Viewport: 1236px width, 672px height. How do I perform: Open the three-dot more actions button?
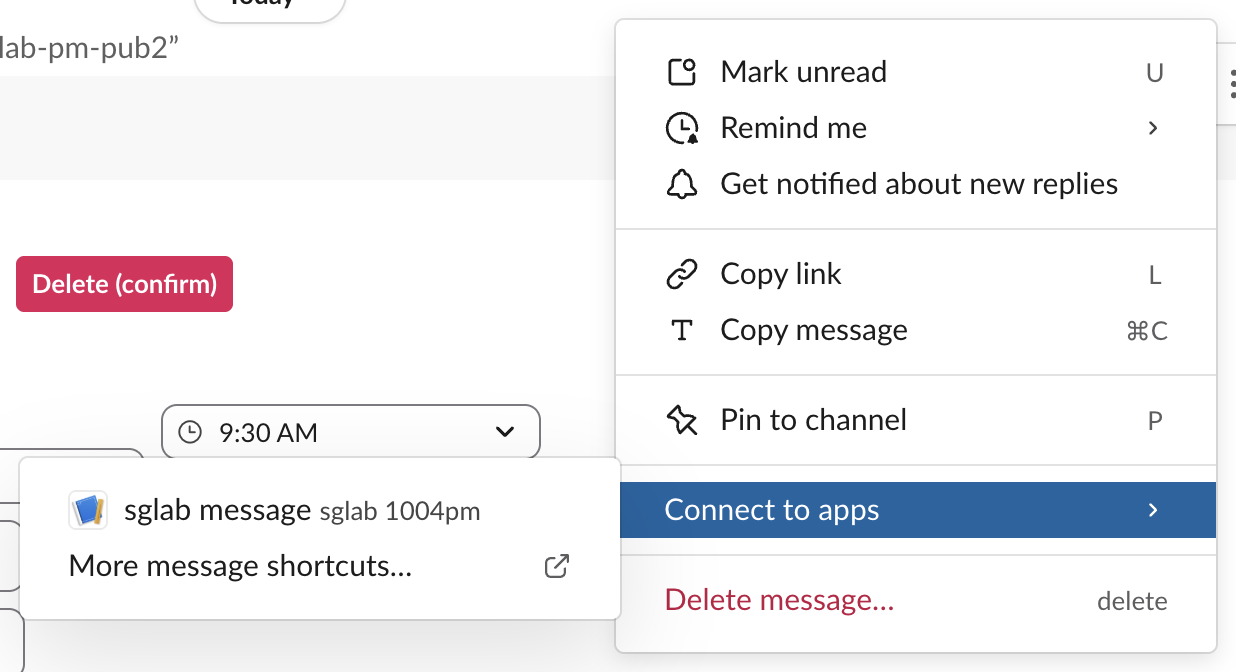pos(1231,84)
